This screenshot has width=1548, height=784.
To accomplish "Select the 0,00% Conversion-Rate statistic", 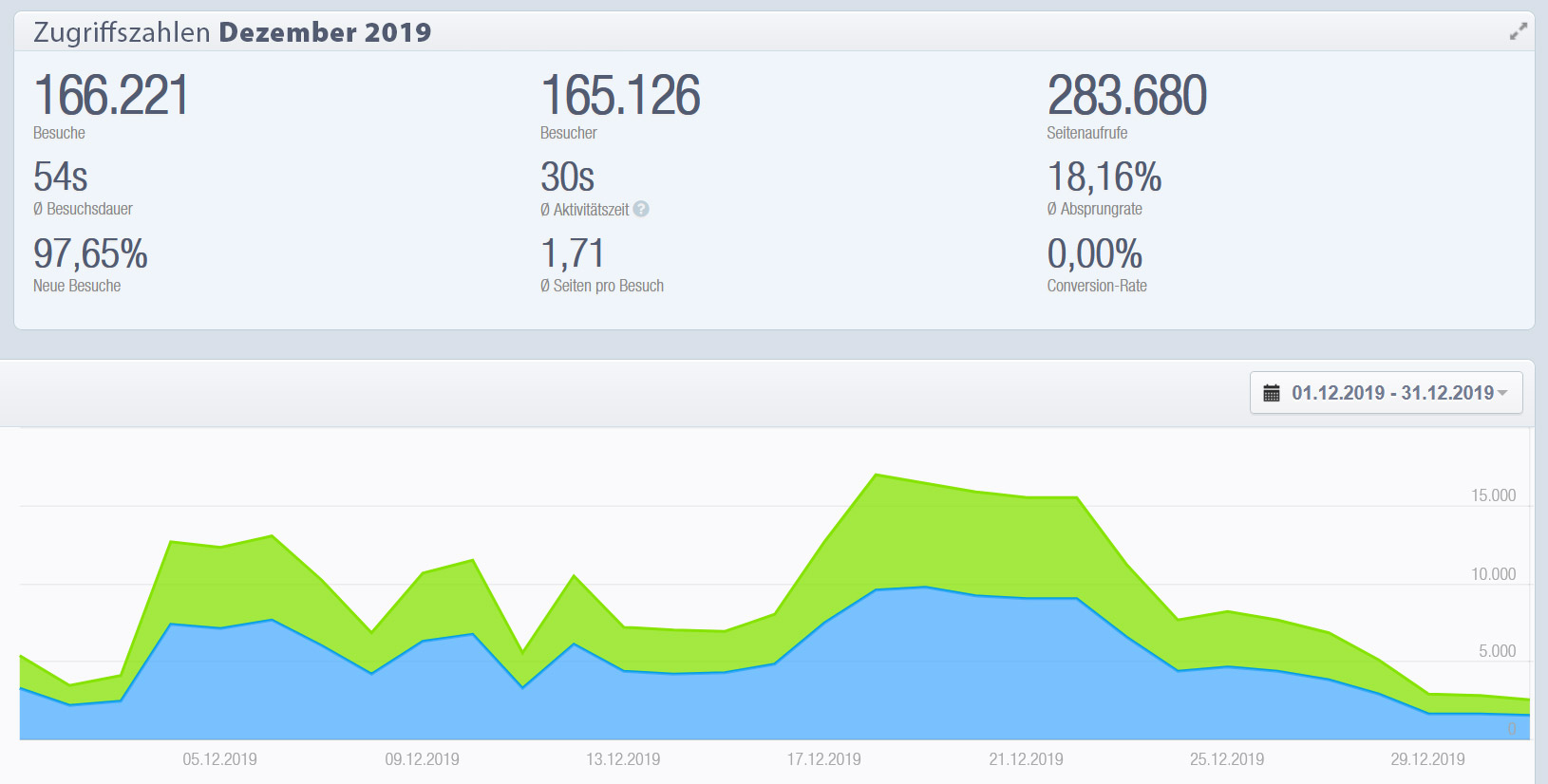I will (x=1094, y=254).
